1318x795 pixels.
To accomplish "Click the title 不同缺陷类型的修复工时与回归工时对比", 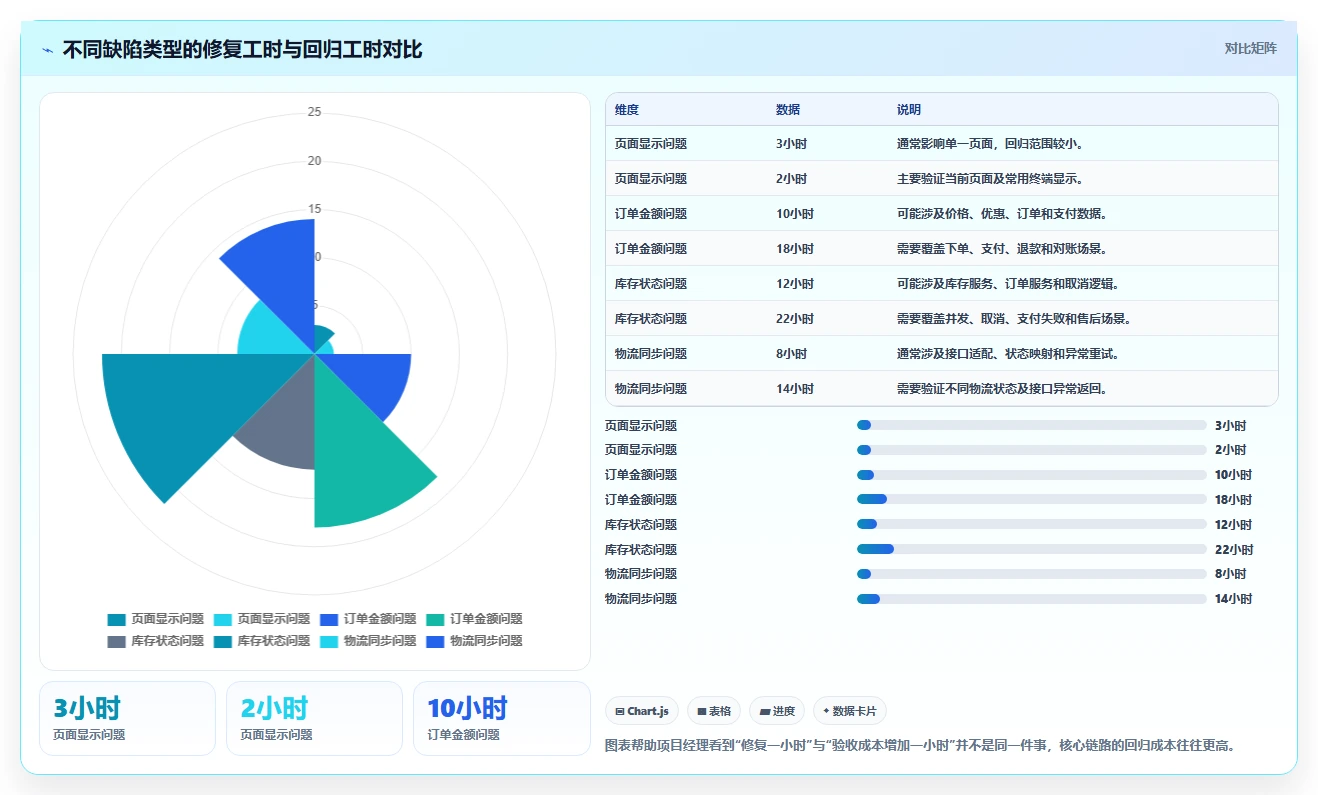I will tap(243, 49).
